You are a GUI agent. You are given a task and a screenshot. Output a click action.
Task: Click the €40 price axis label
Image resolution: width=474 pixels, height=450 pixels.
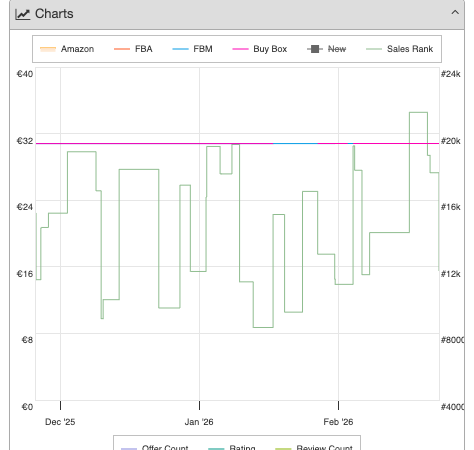[25, 74]
